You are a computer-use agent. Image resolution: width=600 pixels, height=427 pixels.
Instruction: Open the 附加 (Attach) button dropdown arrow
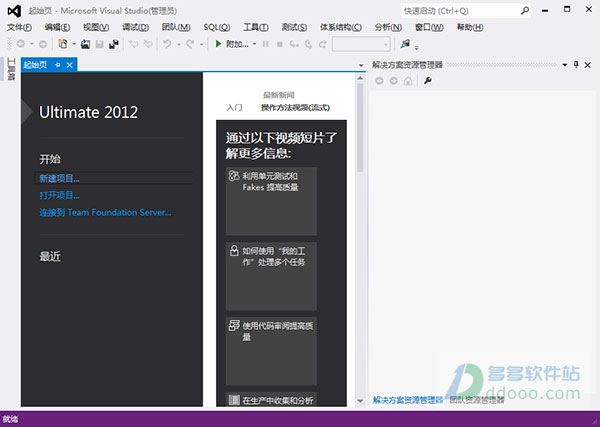click(254, 44)
